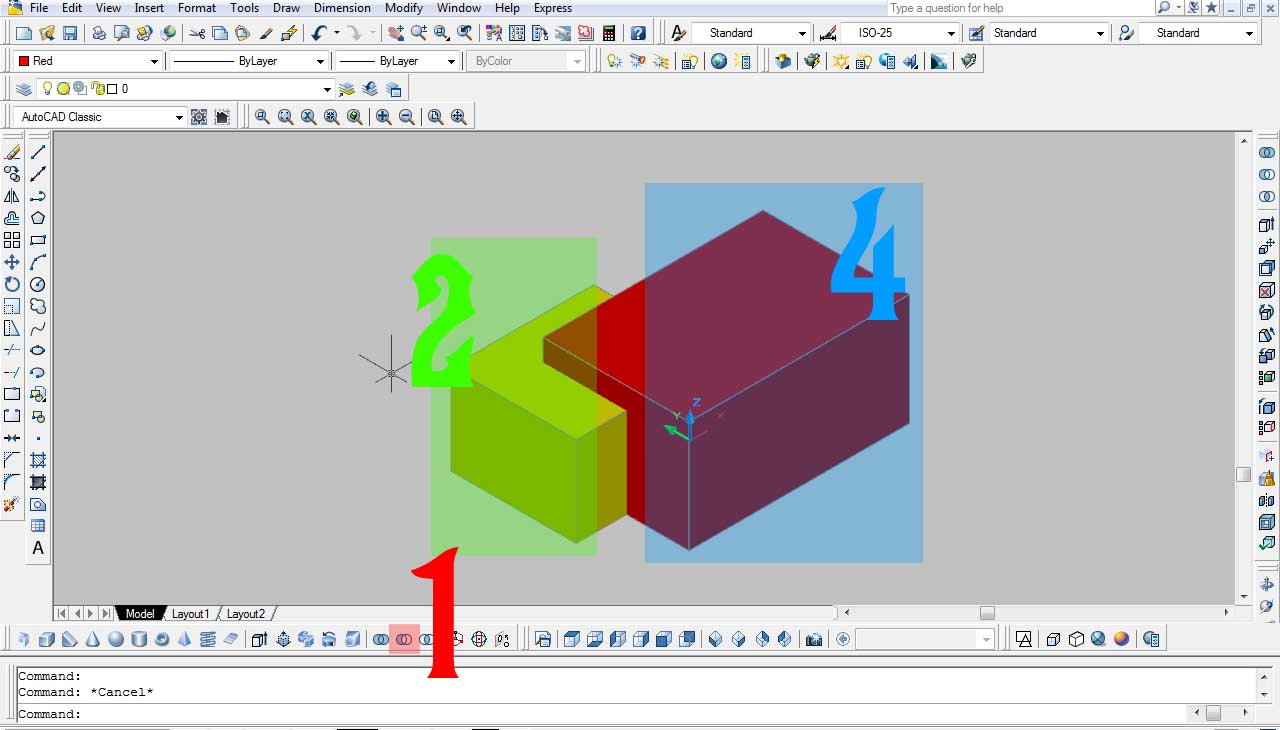
Task: Click the Sphere solid tool
Action: pos(116,639)
